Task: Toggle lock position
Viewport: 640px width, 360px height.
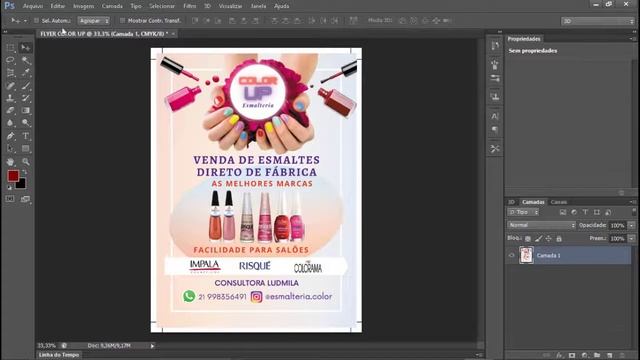Action: tap(549, 238)
